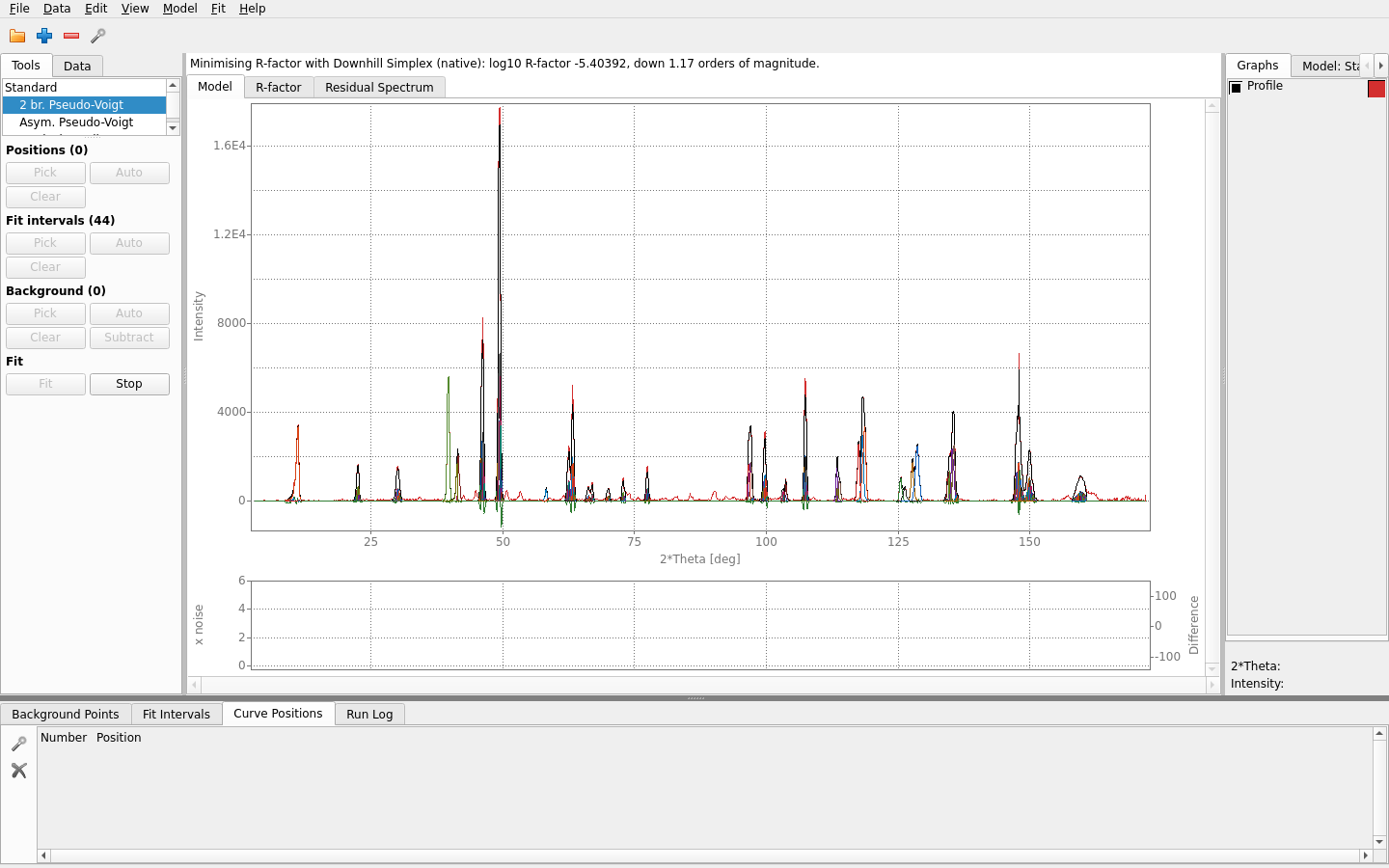Image resolution: width=1389 pixels, height=868 pixels.
Task: Open the Background Points tab
Action: coord(66,715)
